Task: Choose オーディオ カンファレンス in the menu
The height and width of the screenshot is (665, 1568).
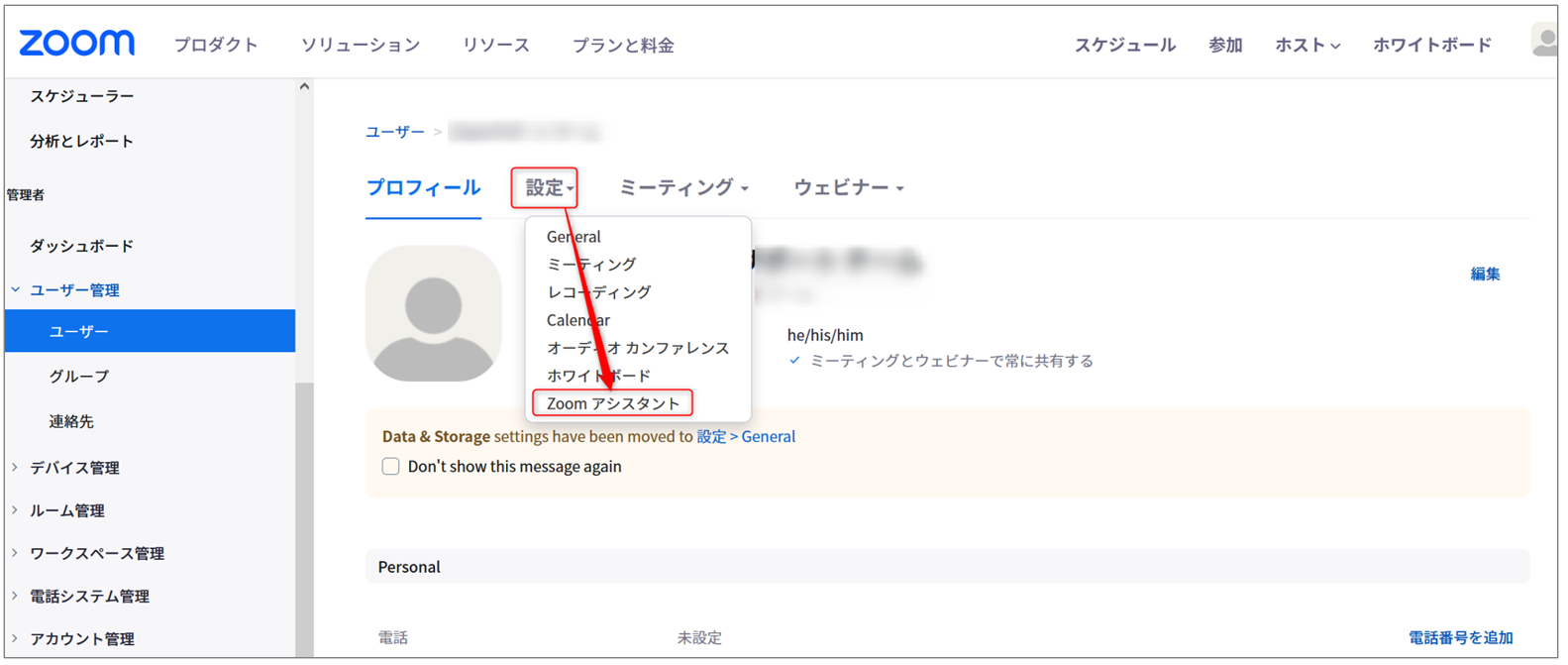Action: tap(638, 348)
